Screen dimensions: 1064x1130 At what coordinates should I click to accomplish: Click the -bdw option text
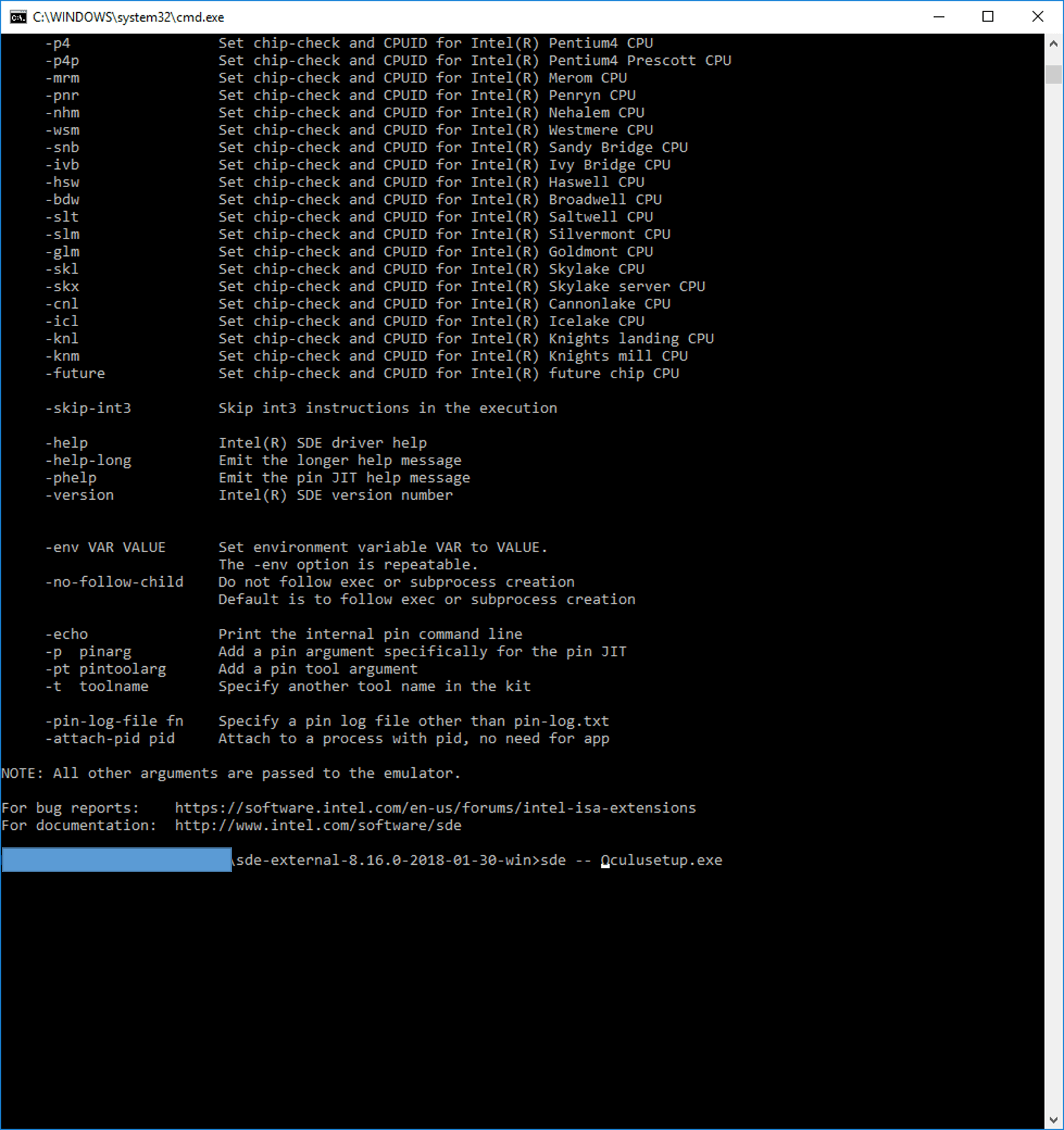point(62,200)
